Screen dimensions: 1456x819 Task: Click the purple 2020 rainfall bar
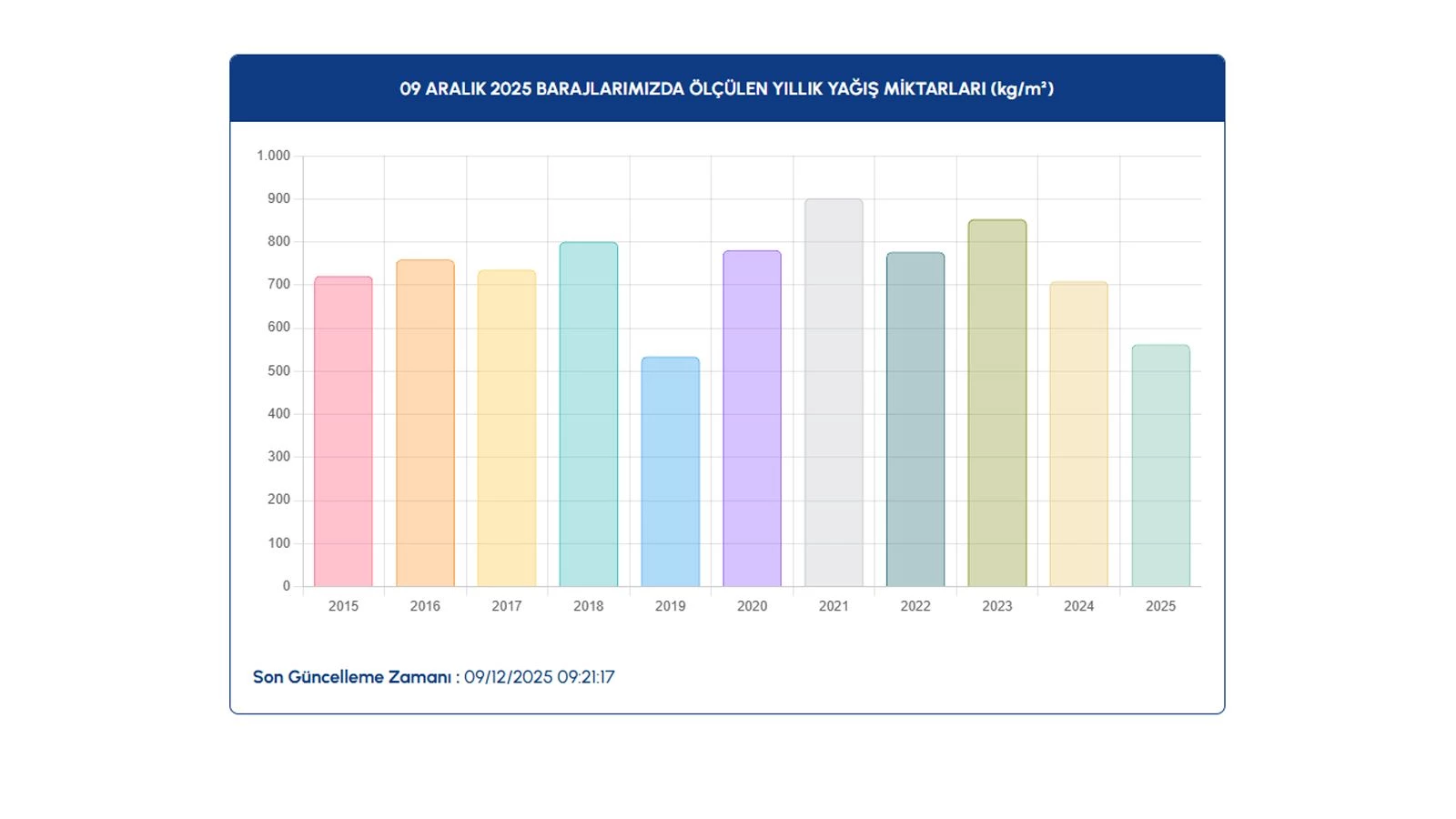click(752, 419)
